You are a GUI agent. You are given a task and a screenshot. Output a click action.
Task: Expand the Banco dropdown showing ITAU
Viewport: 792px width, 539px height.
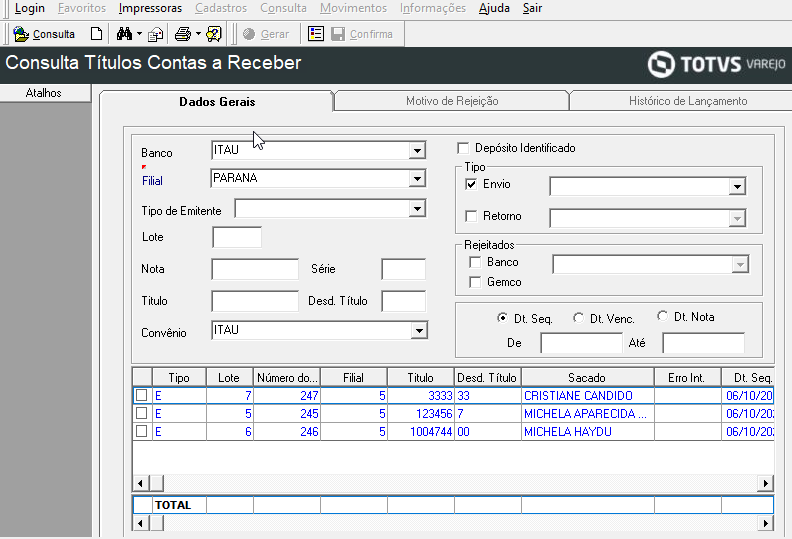tap(417, 150)
